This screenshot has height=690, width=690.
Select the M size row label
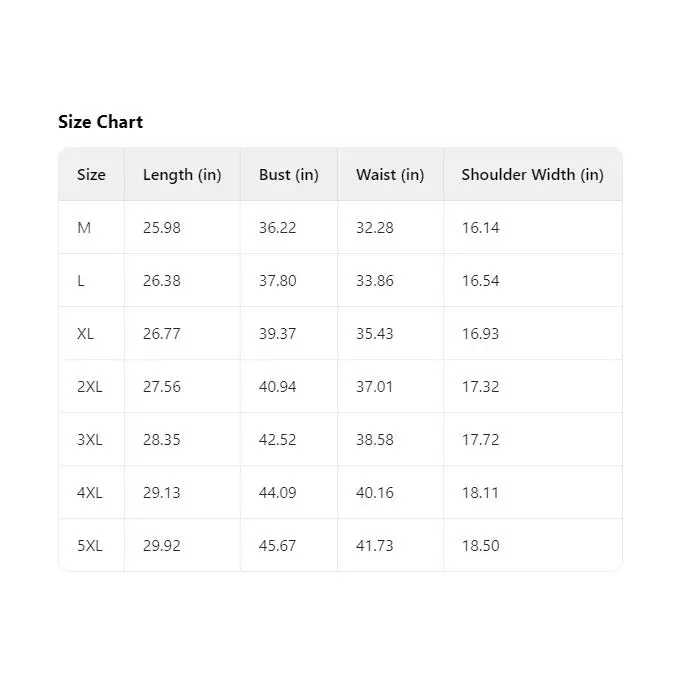click(x=84, y=228)
